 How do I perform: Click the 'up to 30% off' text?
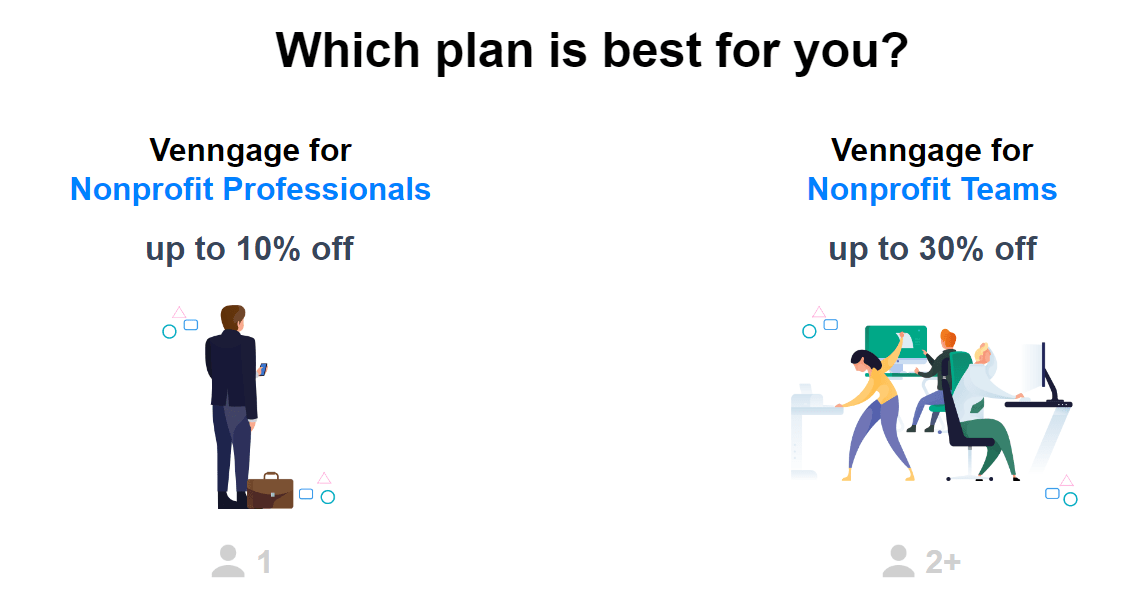932,249
